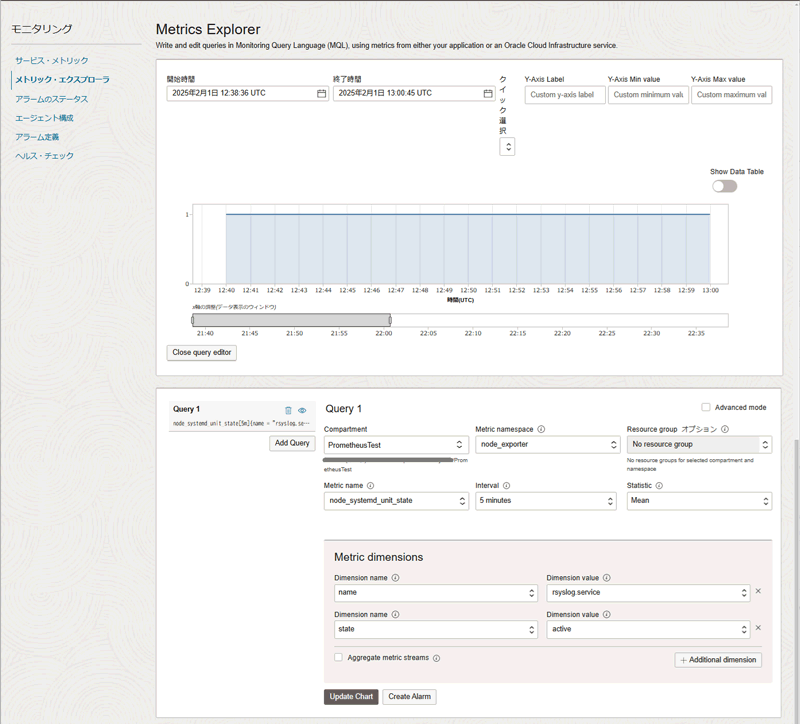The height and width of the screenshot is (724, 800).
Task: Remove the state active dimension row
Action: click(x=758, y=628)
